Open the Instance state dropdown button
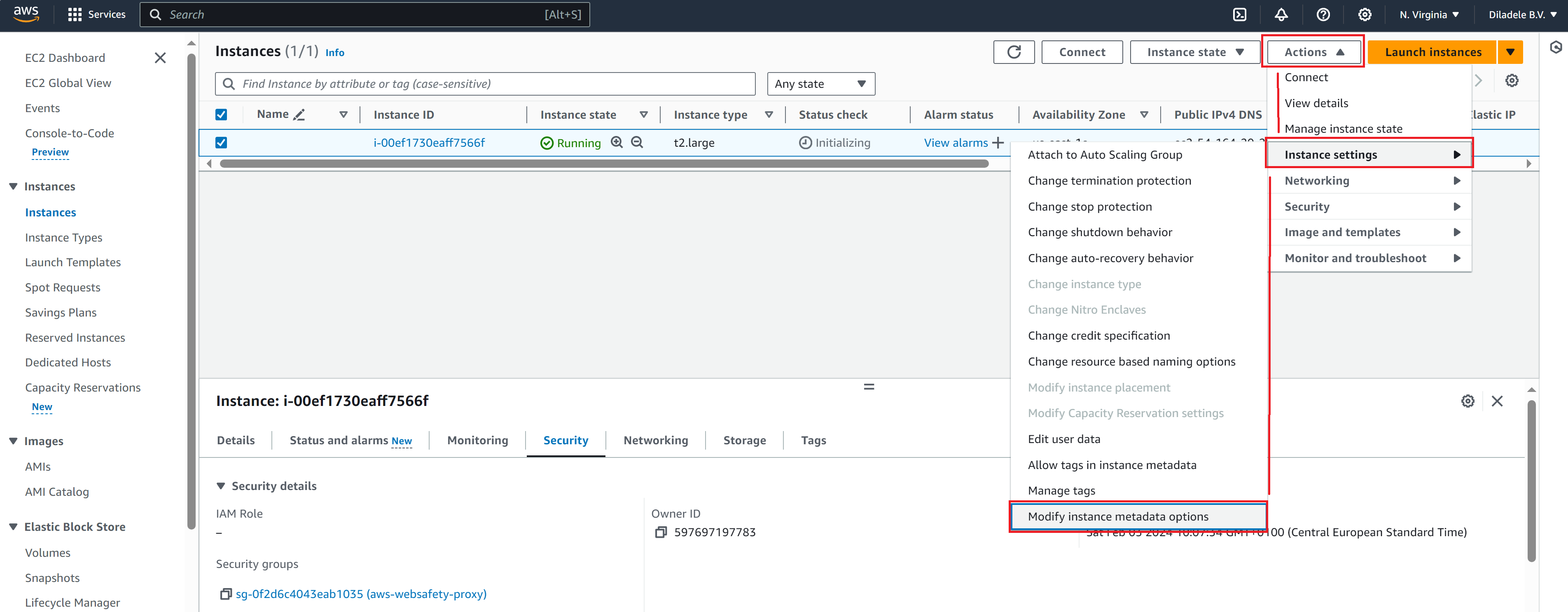The width and height of the screenshot is (1568, 612). [1194, 52]
